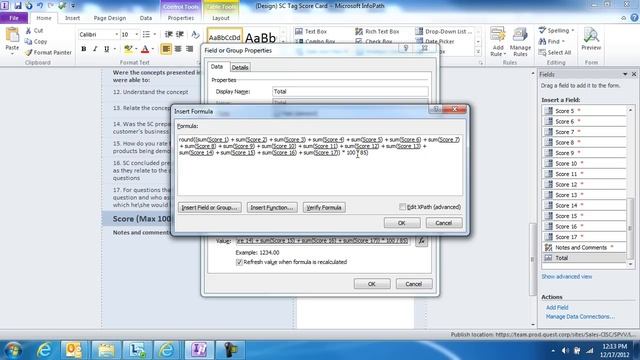The image size is (640, 360).
Task: Switch to the Data ribbon tab
Action: coord(146,18)
